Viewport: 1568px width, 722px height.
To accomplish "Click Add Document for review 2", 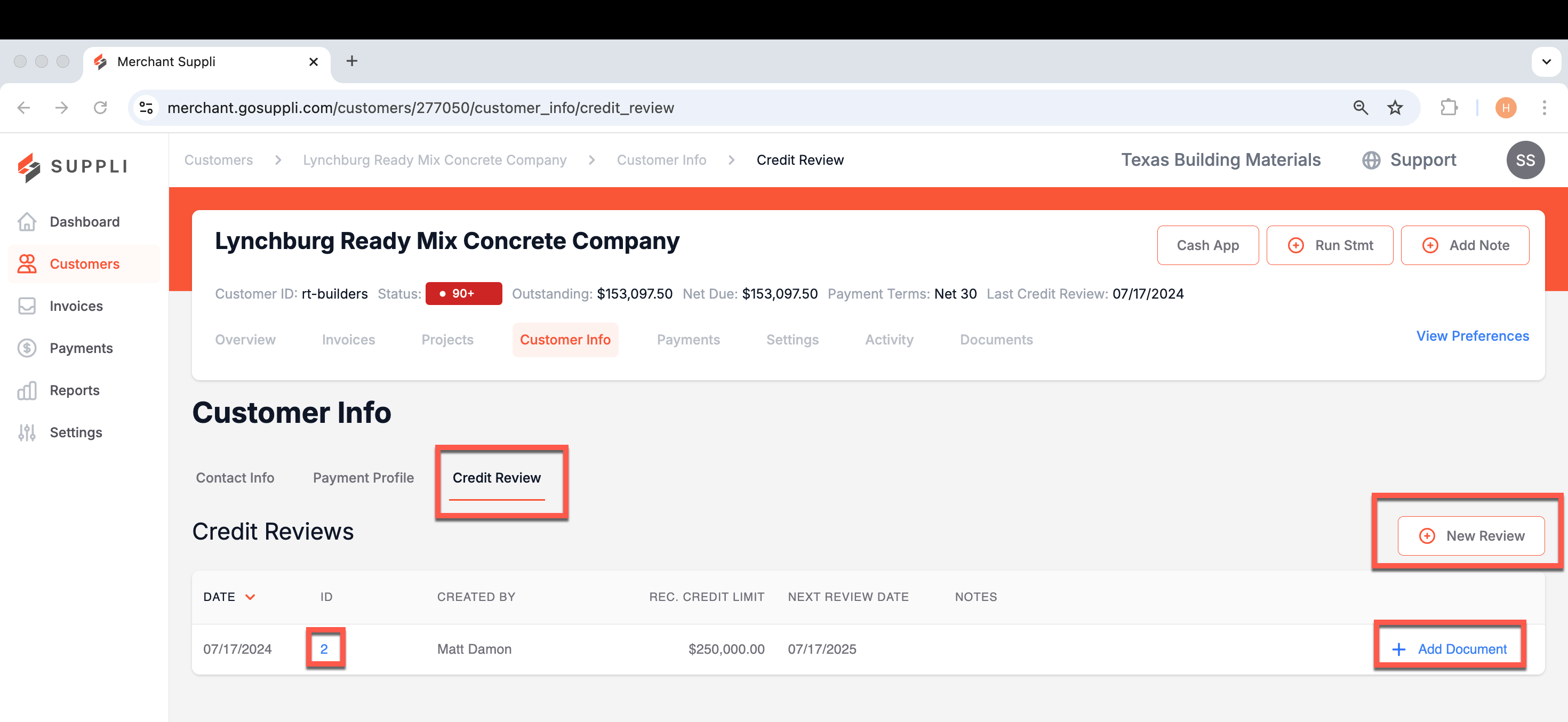I will tap(1449, 649).
